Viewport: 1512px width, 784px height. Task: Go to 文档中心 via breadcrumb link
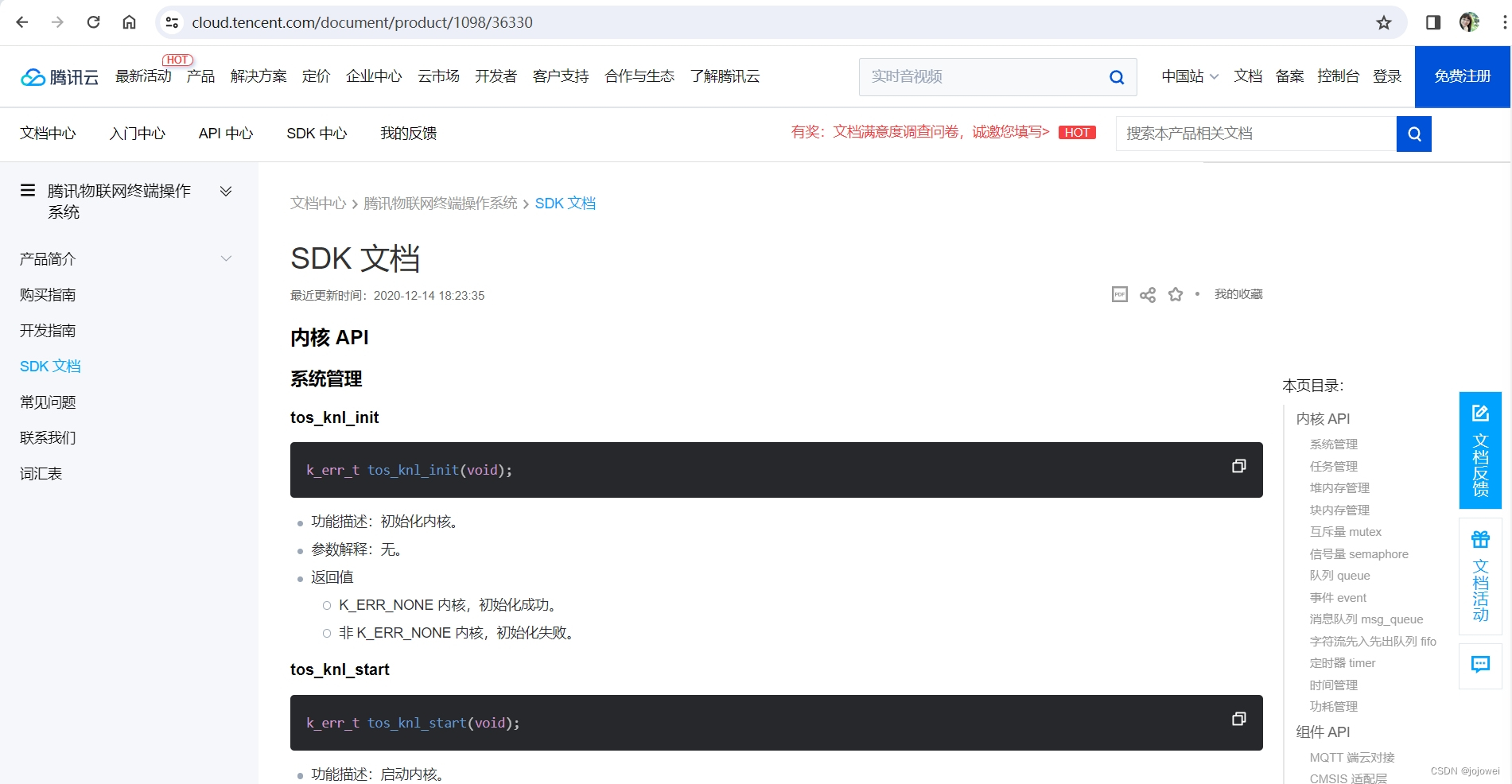click(317, 204)
